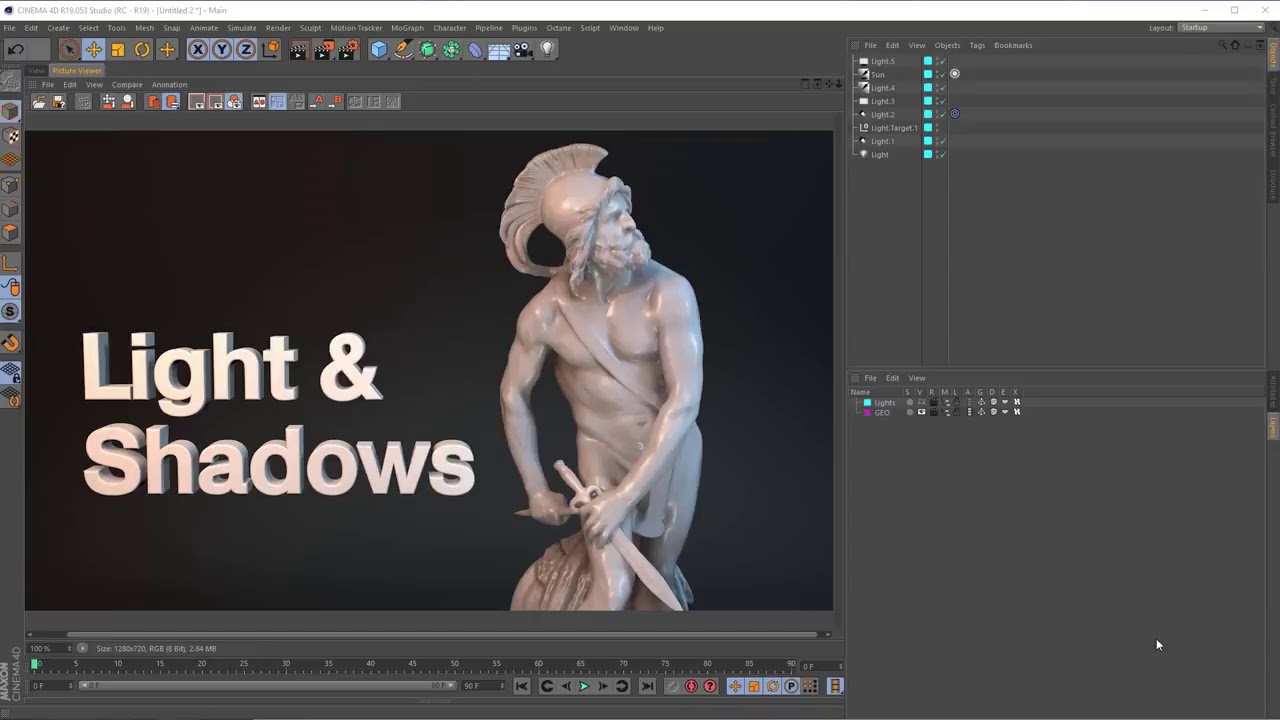Go to the end of animation
The image size is (1280, 720).
pos(647,686)
